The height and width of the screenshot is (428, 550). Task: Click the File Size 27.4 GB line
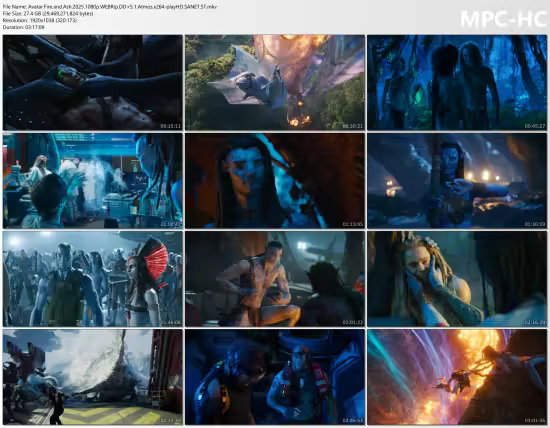coord(48,13)
